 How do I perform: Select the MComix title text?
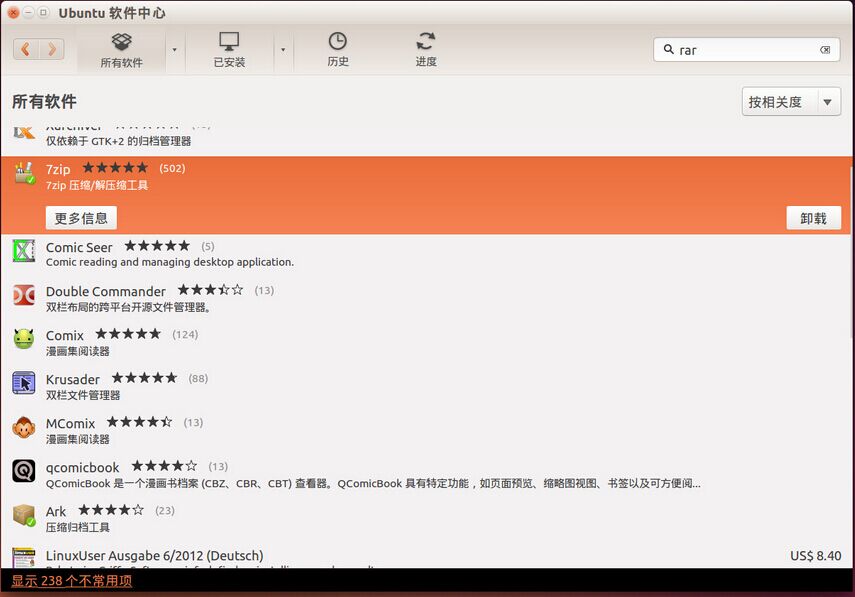pos(70,424)
